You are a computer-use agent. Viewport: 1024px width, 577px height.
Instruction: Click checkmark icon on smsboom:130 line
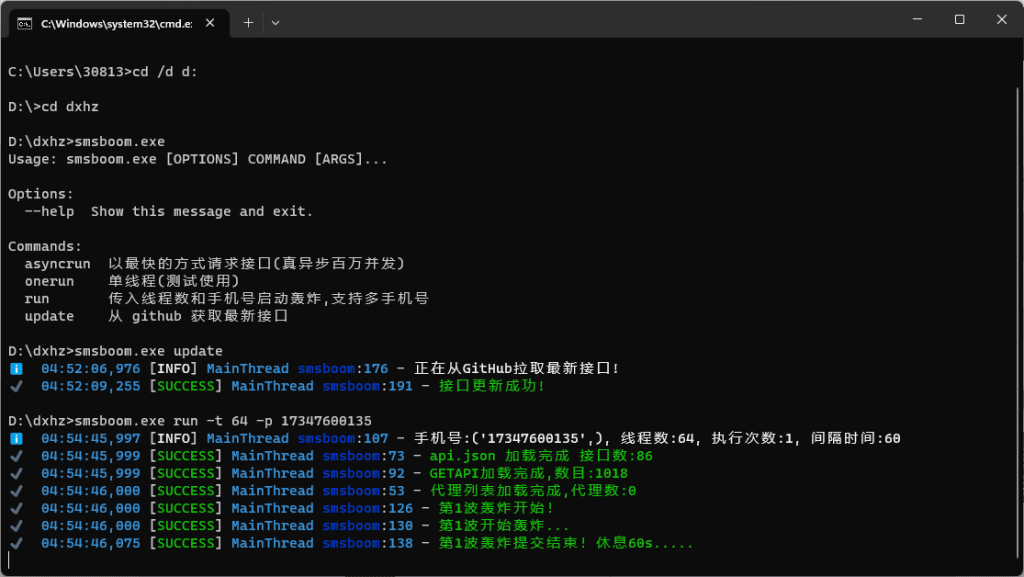(x=16, y=526)
